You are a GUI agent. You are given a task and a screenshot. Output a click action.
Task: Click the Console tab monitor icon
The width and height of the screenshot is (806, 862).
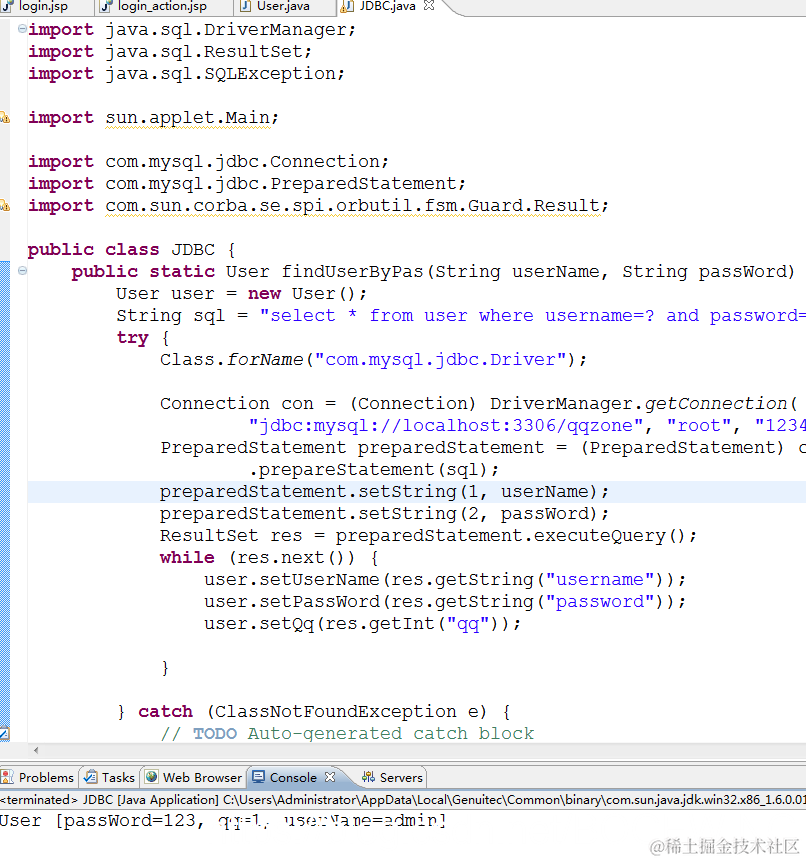coord(258,777)
